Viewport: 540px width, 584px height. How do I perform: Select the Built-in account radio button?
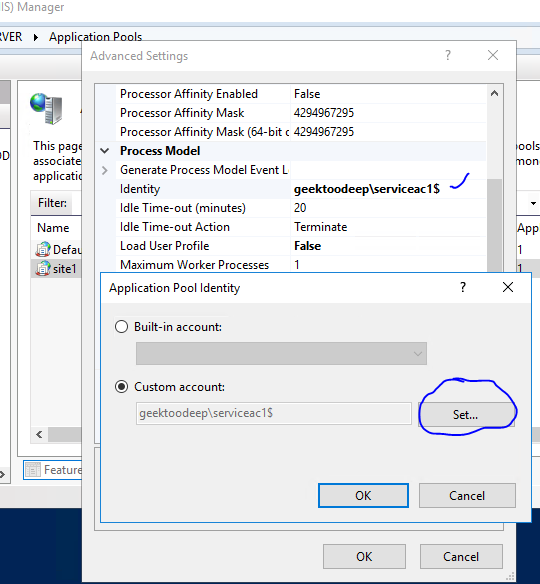121,327
